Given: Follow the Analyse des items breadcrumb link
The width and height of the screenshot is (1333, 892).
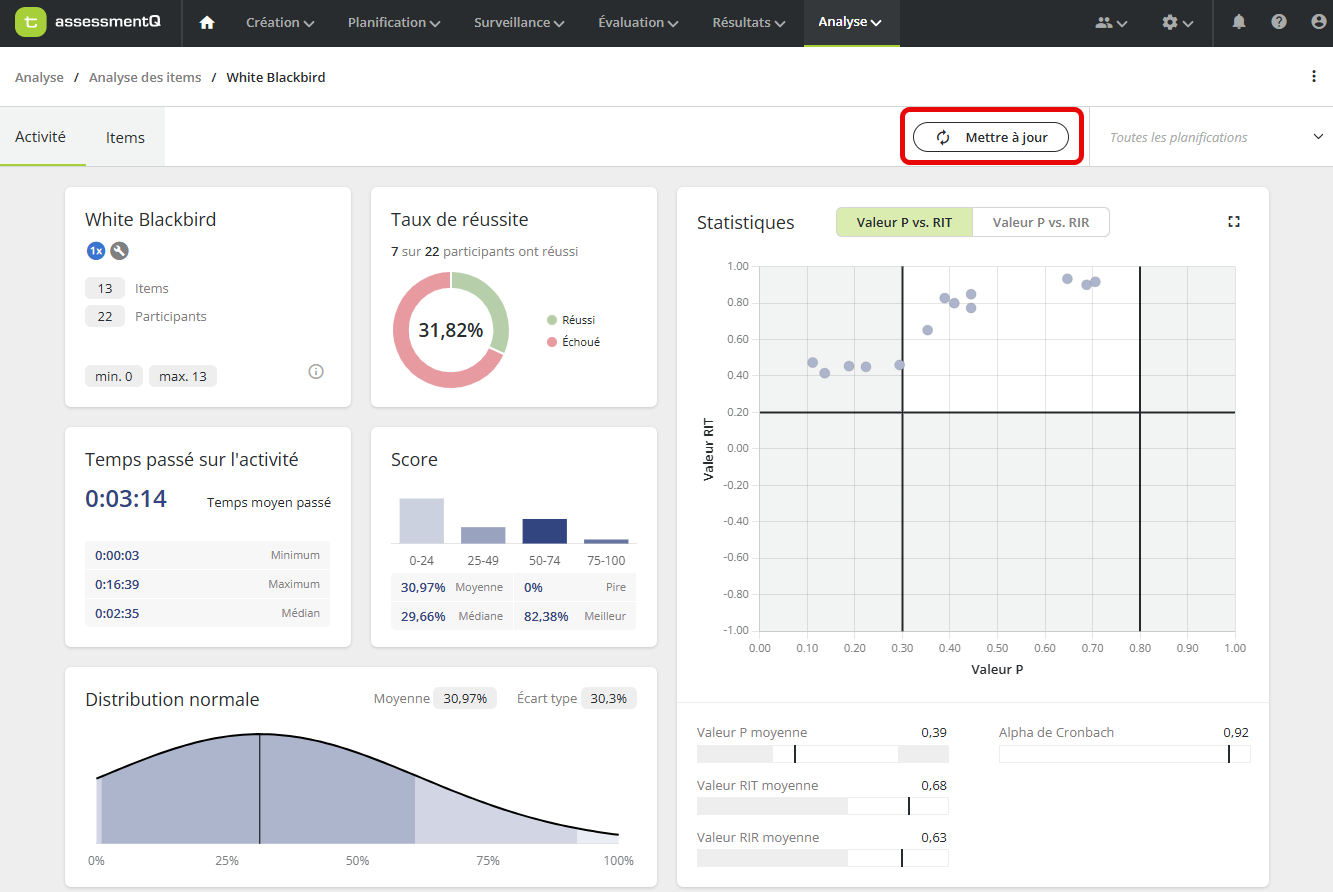Looking at the screenshot, I should [145, 77].
